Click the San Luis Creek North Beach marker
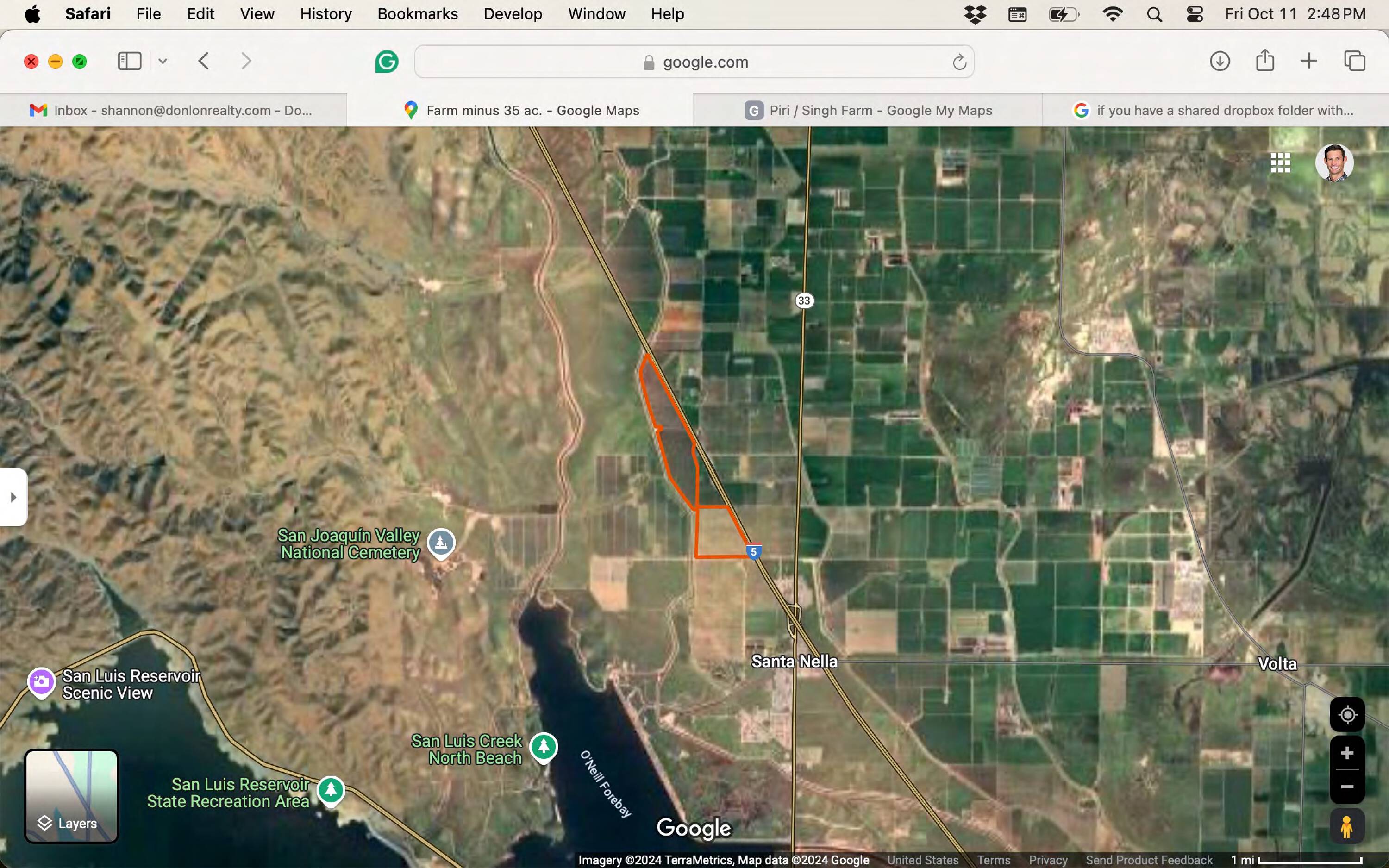Image resolution: width=1389 pixels, height=868 pixels. pos(543,747)
